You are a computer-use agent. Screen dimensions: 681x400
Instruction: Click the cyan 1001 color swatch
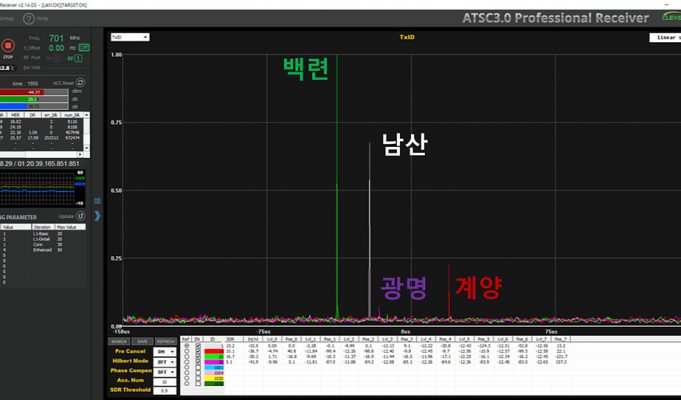click(x=214, y=367)
